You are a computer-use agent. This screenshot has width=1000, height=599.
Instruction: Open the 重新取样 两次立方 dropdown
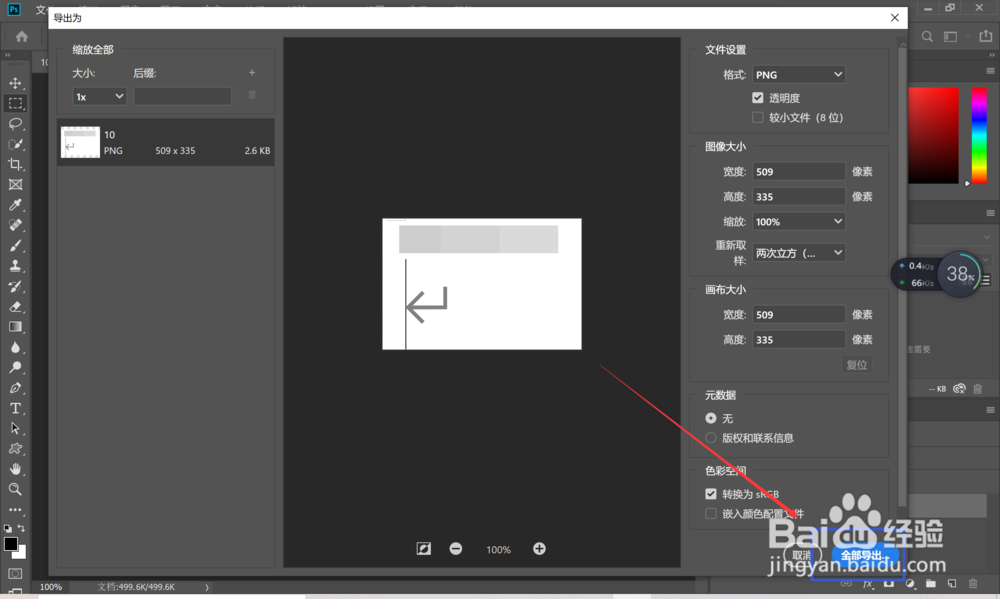coord(798,253)
